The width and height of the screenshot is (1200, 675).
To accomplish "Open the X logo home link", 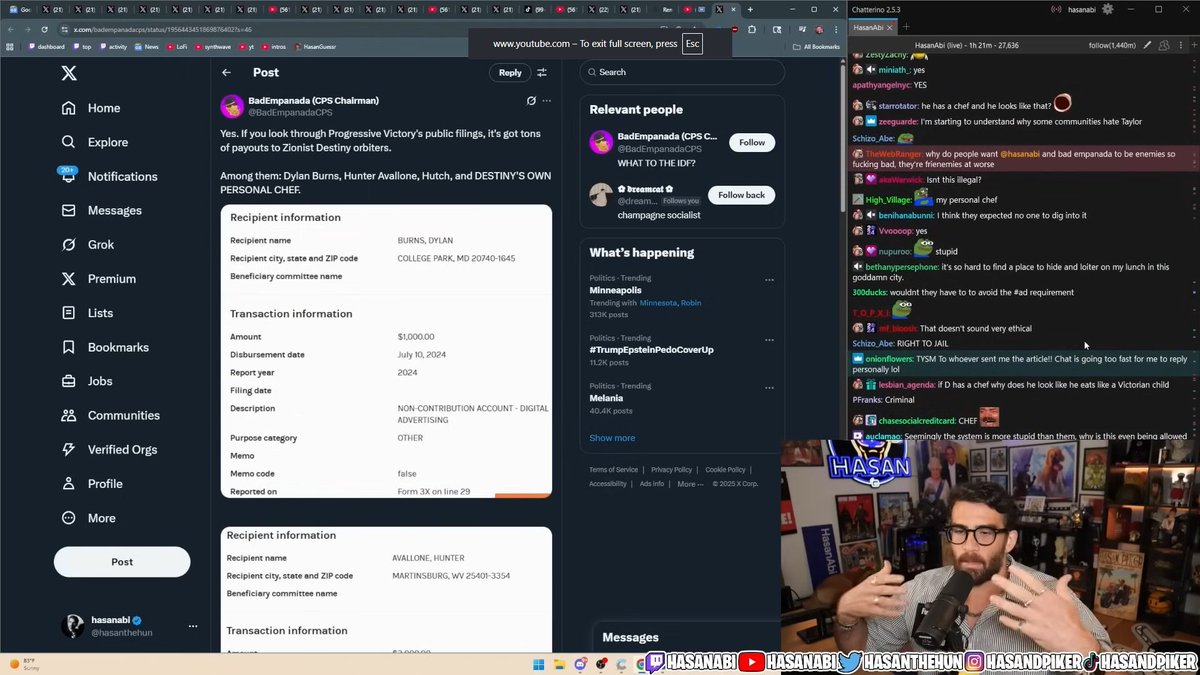I will tap(69, 73).
